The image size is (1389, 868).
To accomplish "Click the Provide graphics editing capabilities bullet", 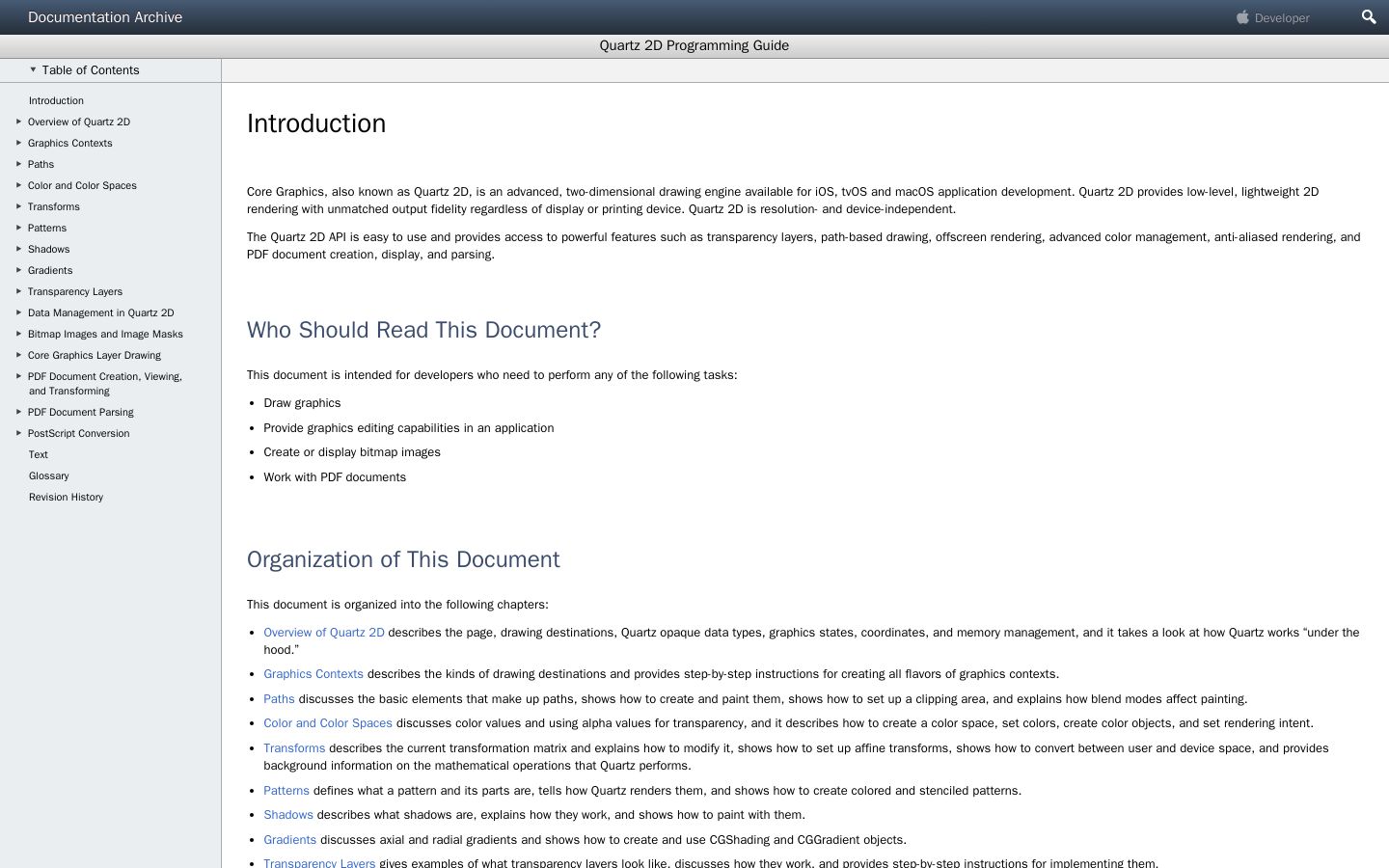I will (409, 428).
